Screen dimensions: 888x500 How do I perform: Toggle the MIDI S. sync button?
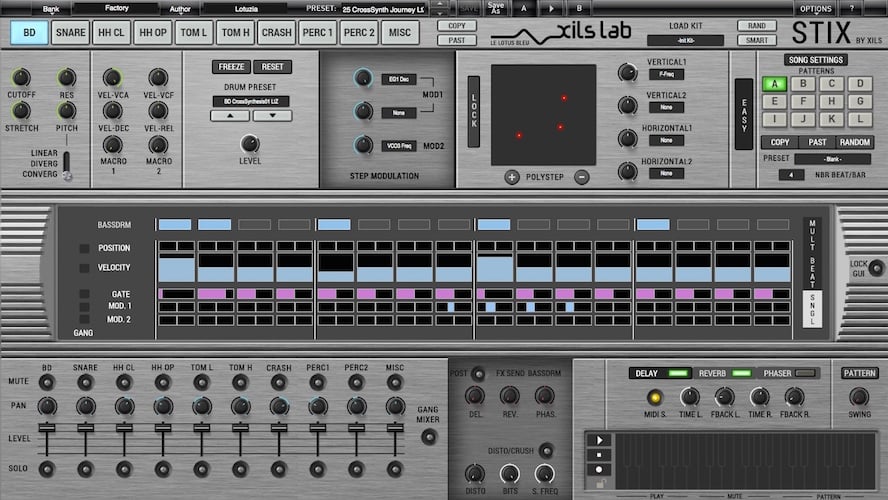click(x=654, y=398)
